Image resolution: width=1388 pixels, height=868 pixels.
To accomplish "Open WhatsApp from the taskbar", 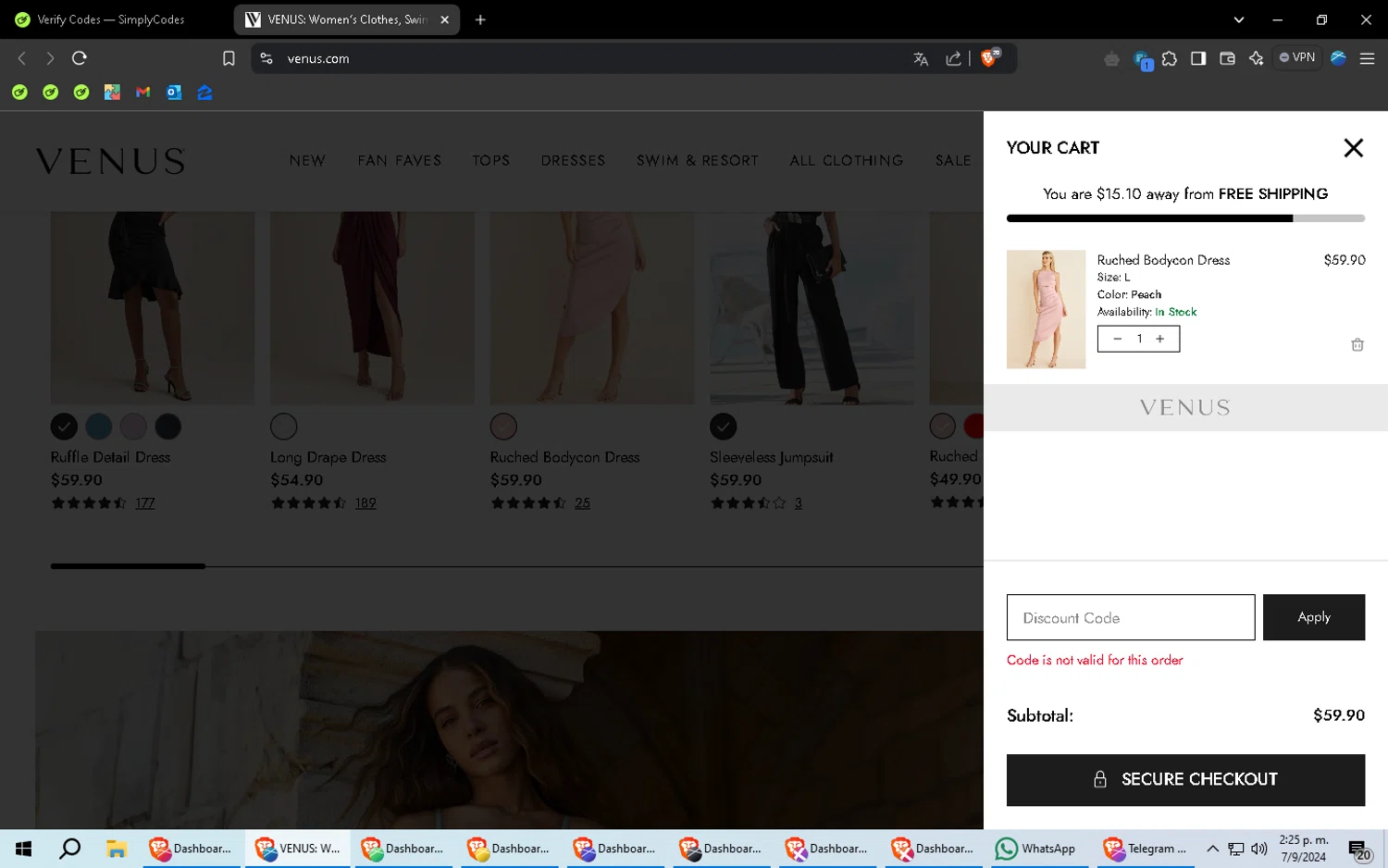I will point(1036,849).
